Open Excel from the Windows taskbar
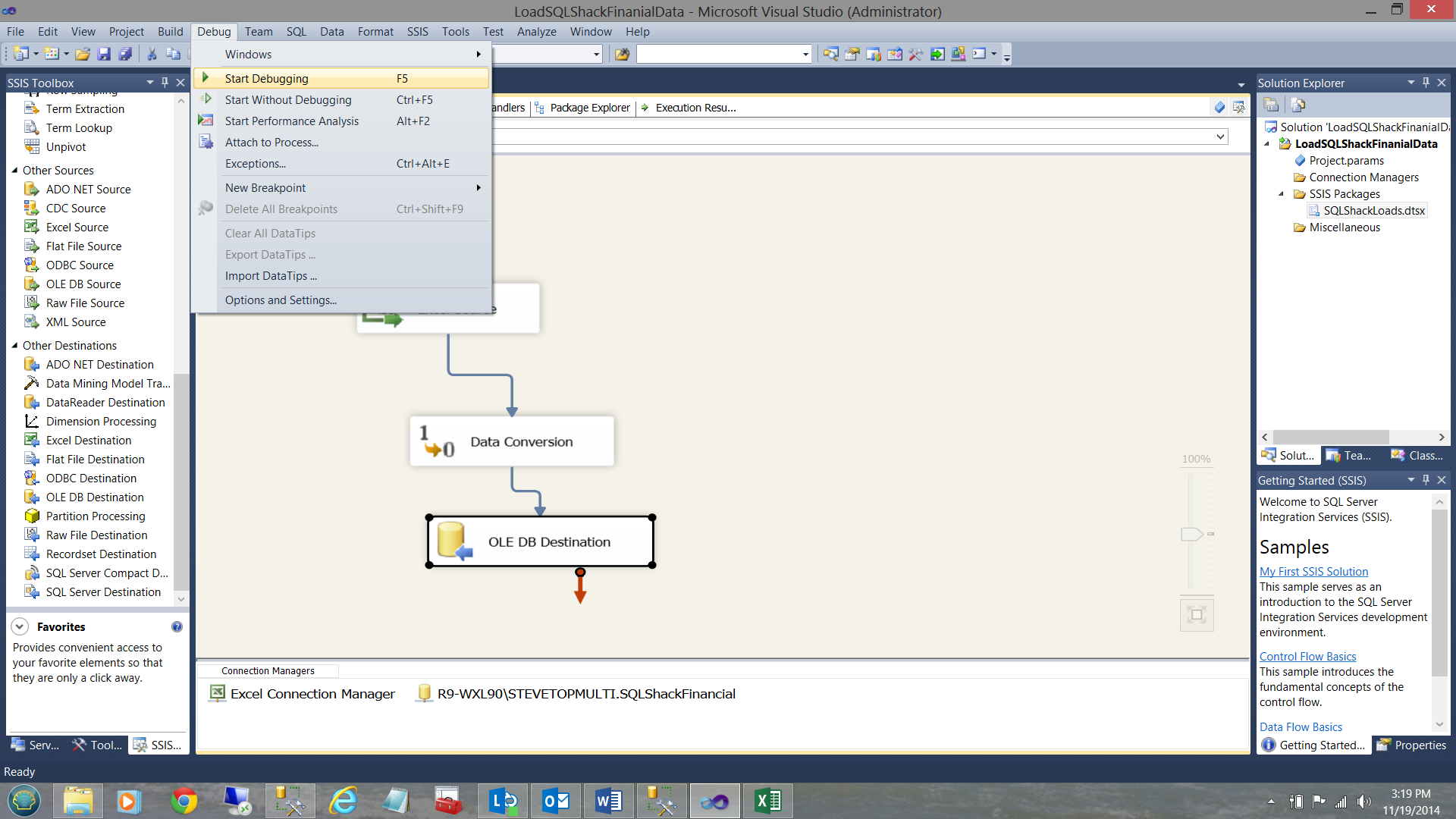Image resolution: width=1456 pixels, height=819 pixels. (767, 801)
